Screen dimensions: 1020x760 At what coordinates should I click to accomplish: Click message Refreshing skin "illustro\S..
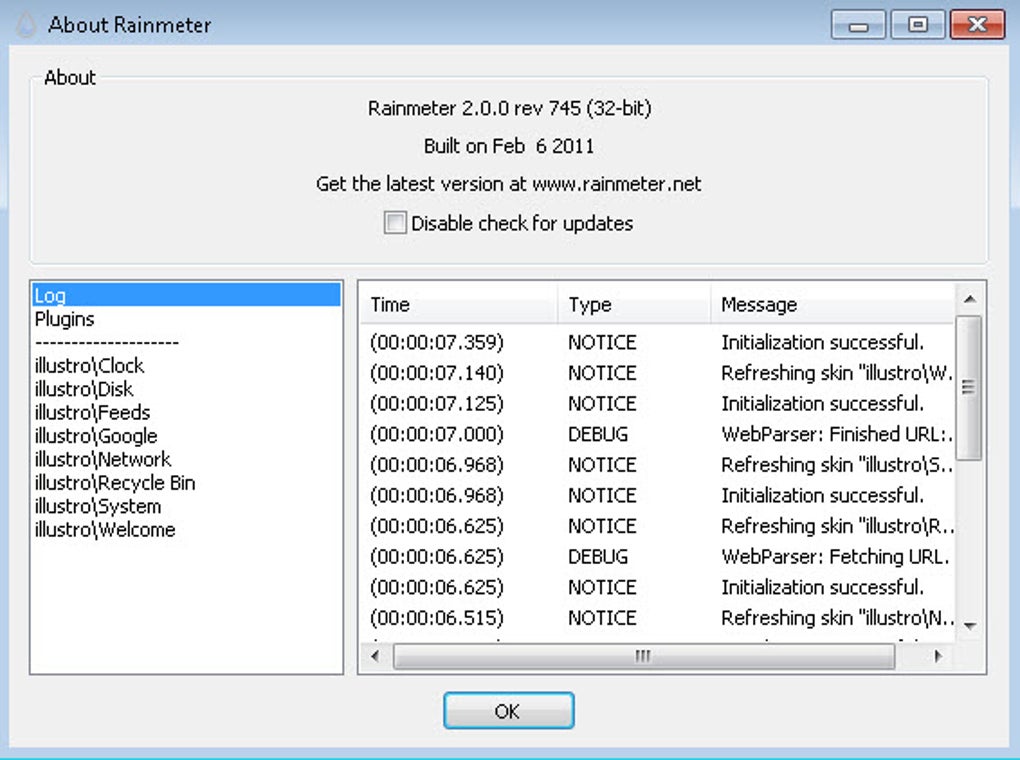pyautogui.click(x=837, y=465)
